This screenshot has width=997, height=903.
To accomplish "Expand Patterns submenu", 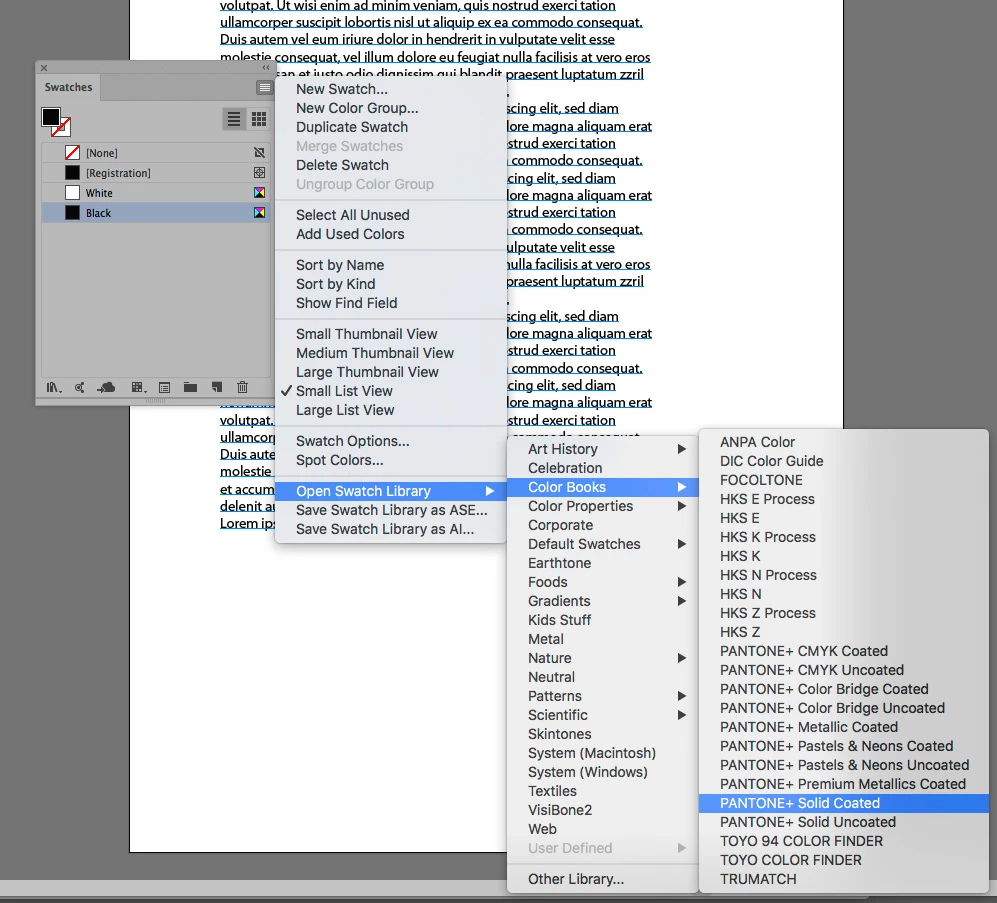I will pos(602,696).
